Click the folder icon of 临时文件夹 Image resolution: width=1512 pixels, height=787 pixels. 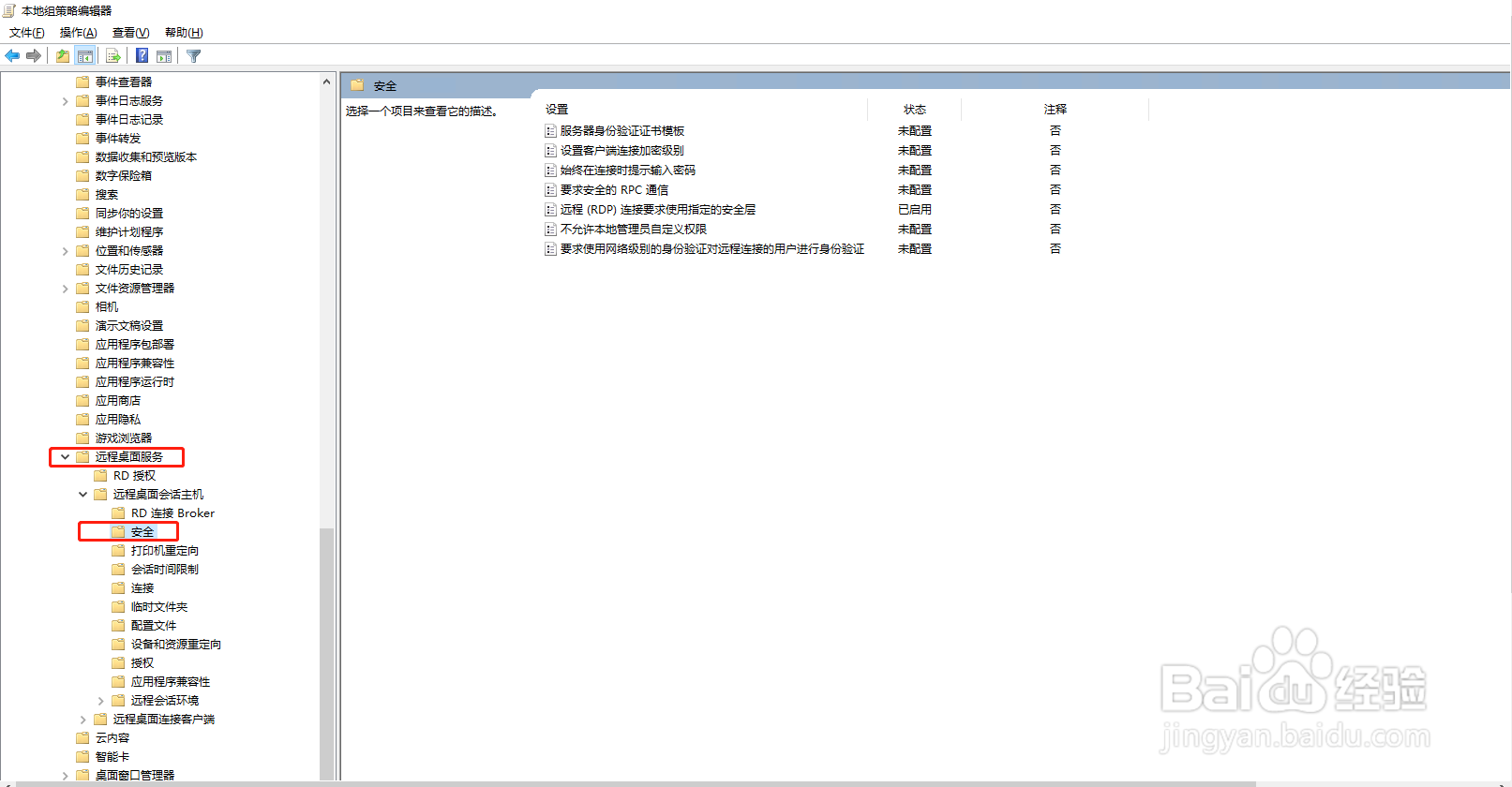coord(118,607)
